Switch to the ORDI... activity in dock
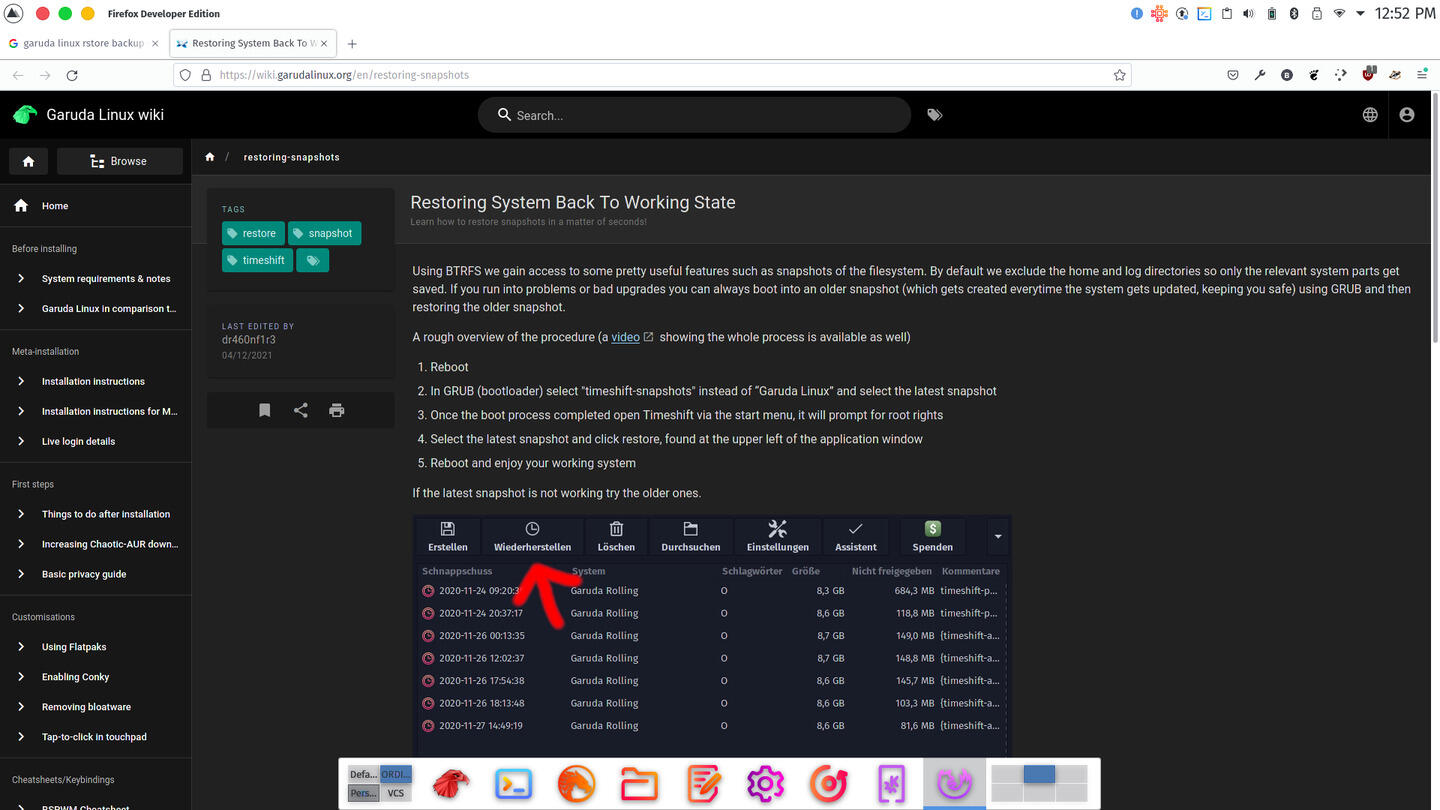Image resolution: width=1440 pixels, height=810 pixels. pos(396,774)
